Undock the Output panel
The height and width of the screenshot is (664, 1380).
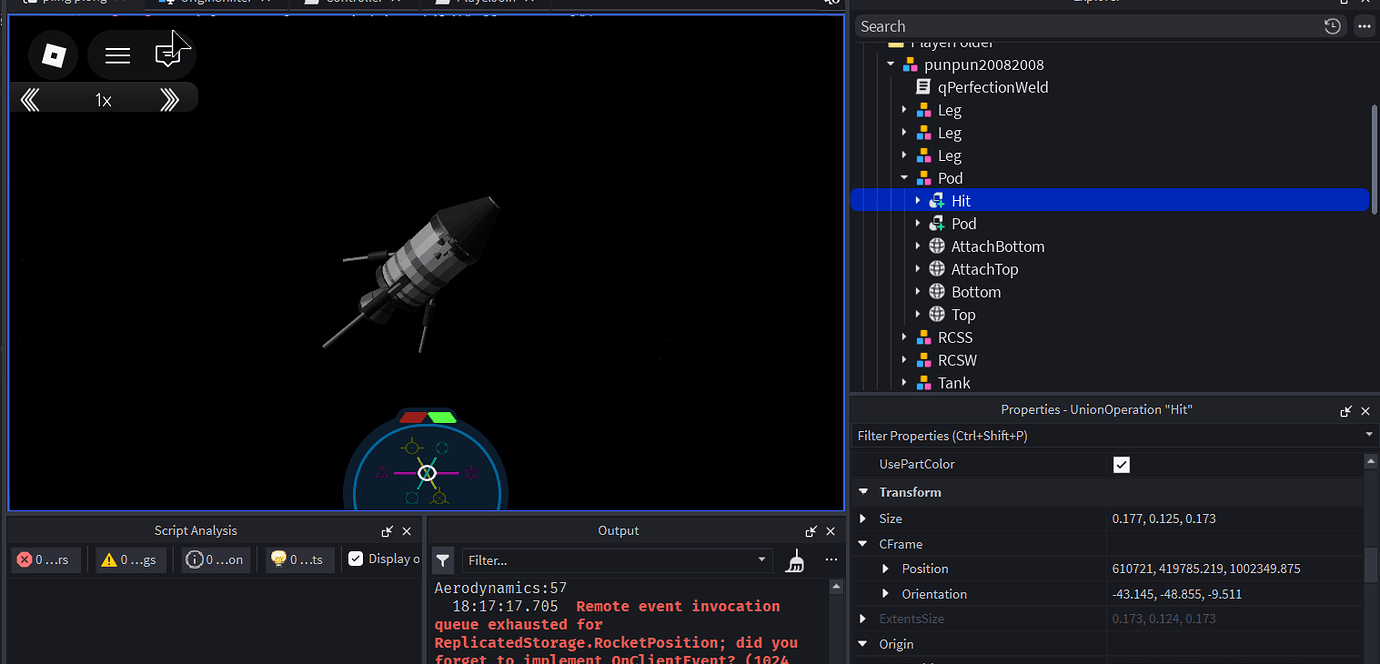pos(811,531)
